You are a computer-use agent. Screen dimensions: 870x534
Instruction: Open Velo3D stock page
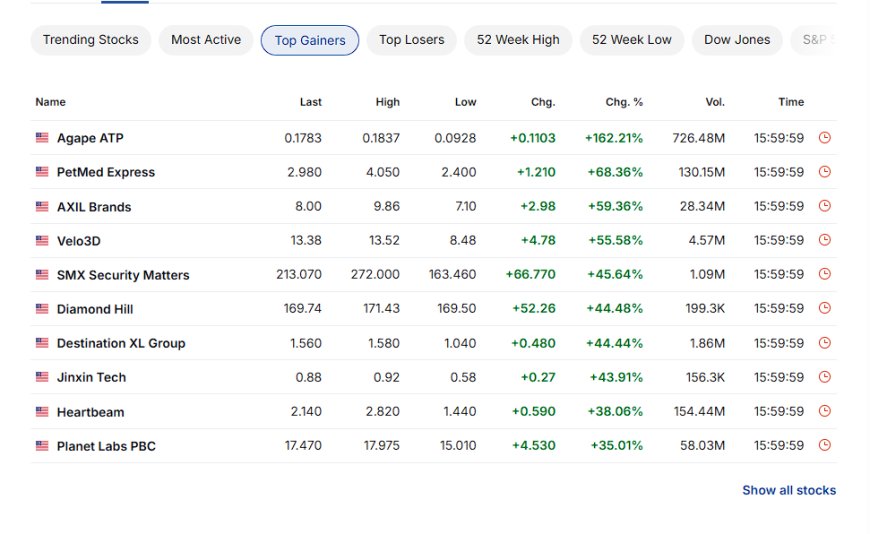tap(79, 241)
